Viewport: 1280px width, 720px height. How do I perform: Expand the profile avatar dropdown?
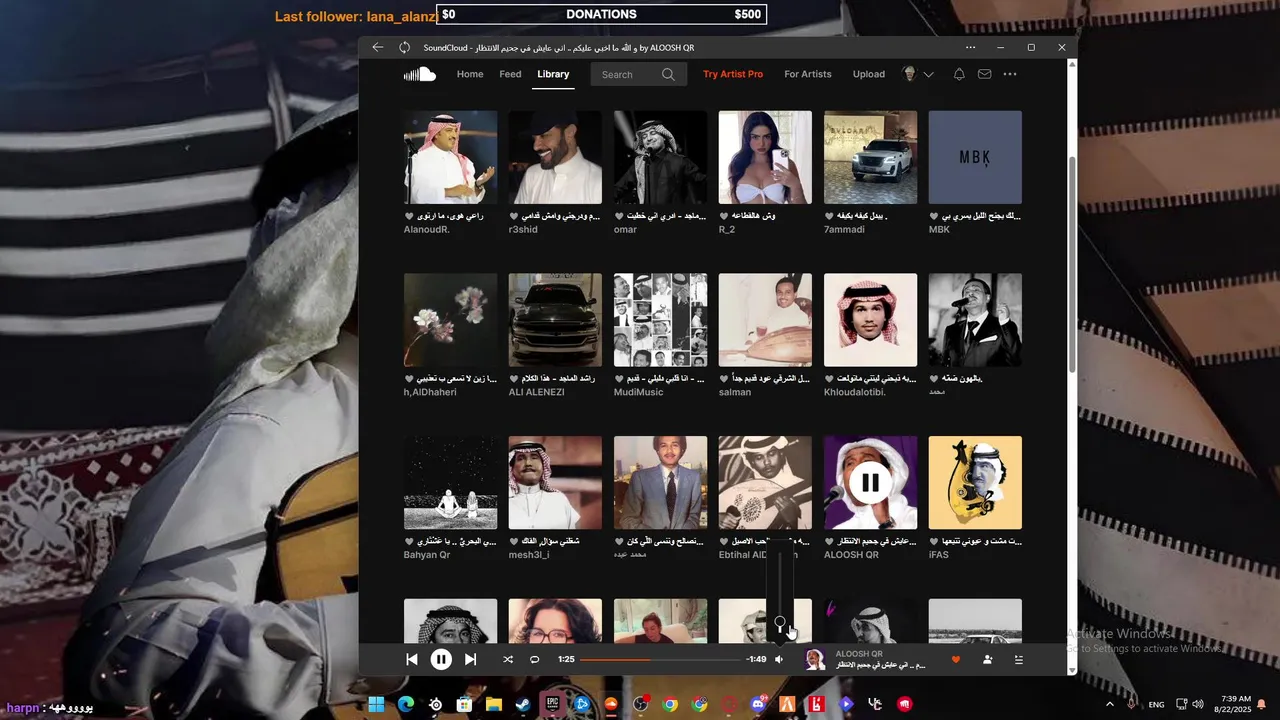click(x=918, y=74)
